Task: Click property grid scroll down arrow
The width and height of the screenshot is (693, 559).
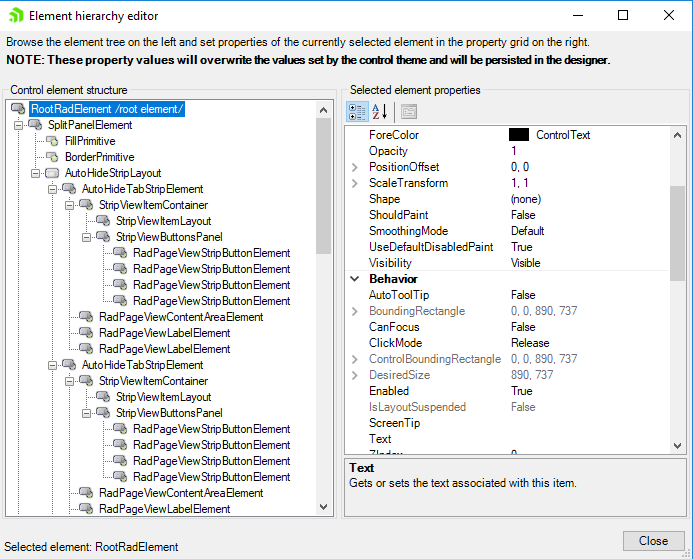Action: 677,445
